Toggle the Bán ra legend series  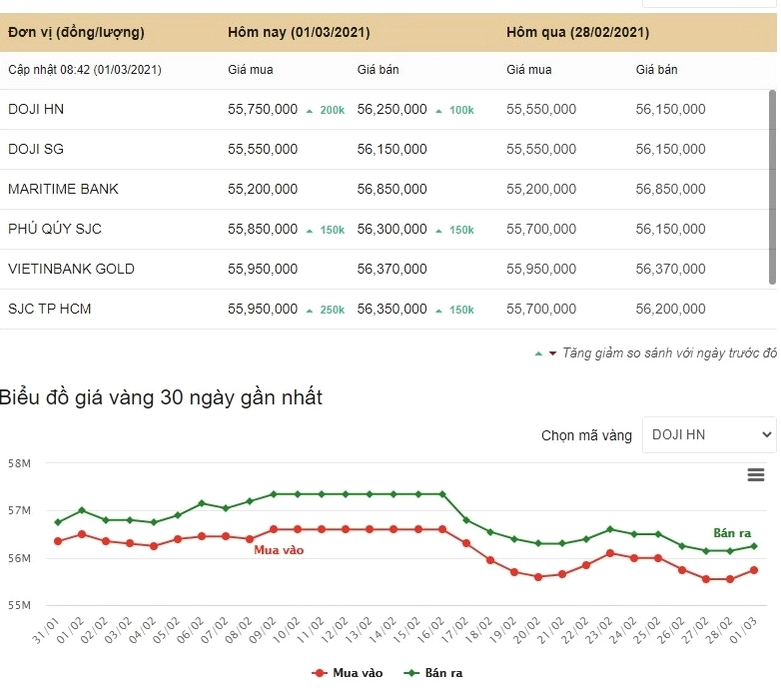coord(433,673)
